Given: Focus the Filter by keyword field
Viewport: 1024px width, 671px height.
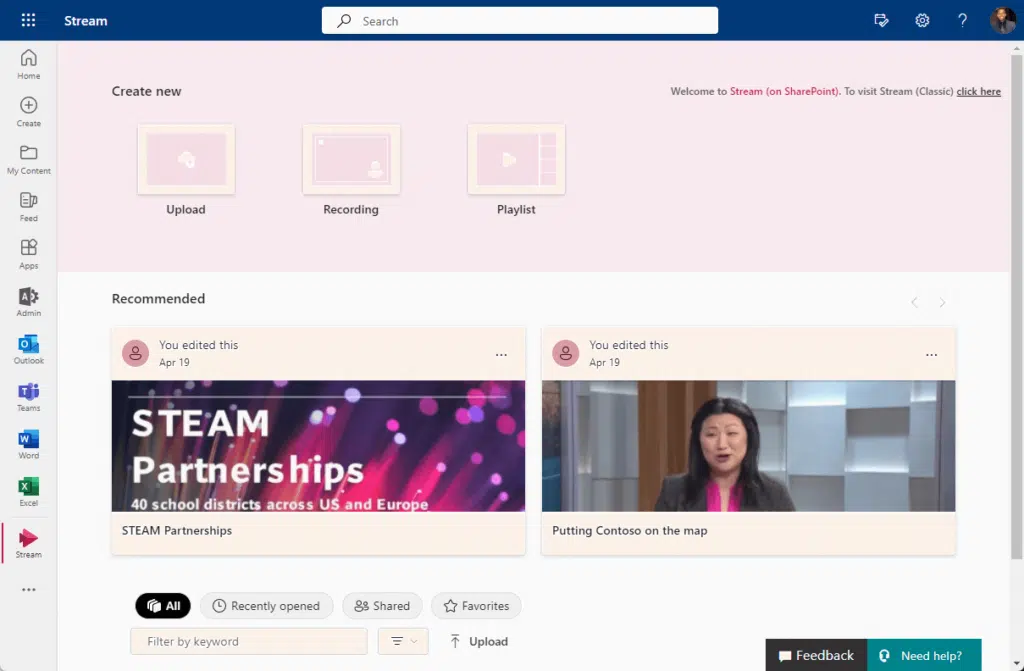Looking at the screenshot, I should point(249,642).
